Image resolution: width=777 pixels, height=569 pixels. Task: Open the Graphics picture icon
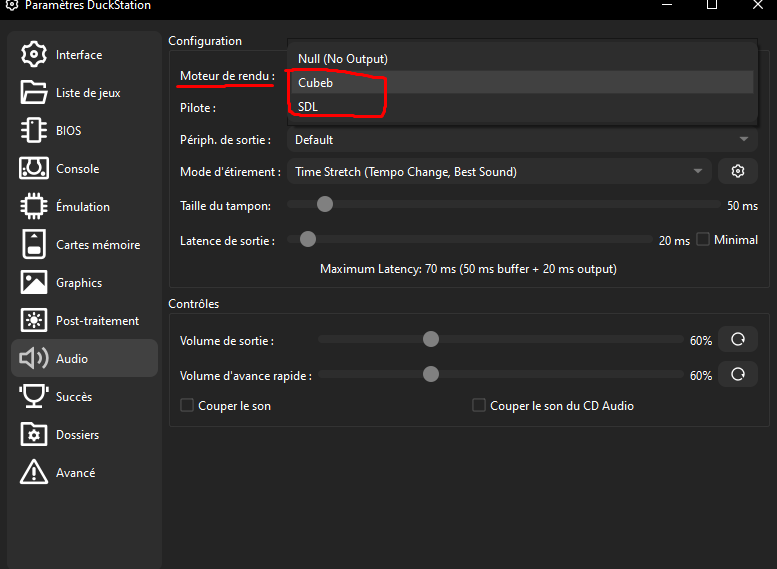[x=34, y=283]
